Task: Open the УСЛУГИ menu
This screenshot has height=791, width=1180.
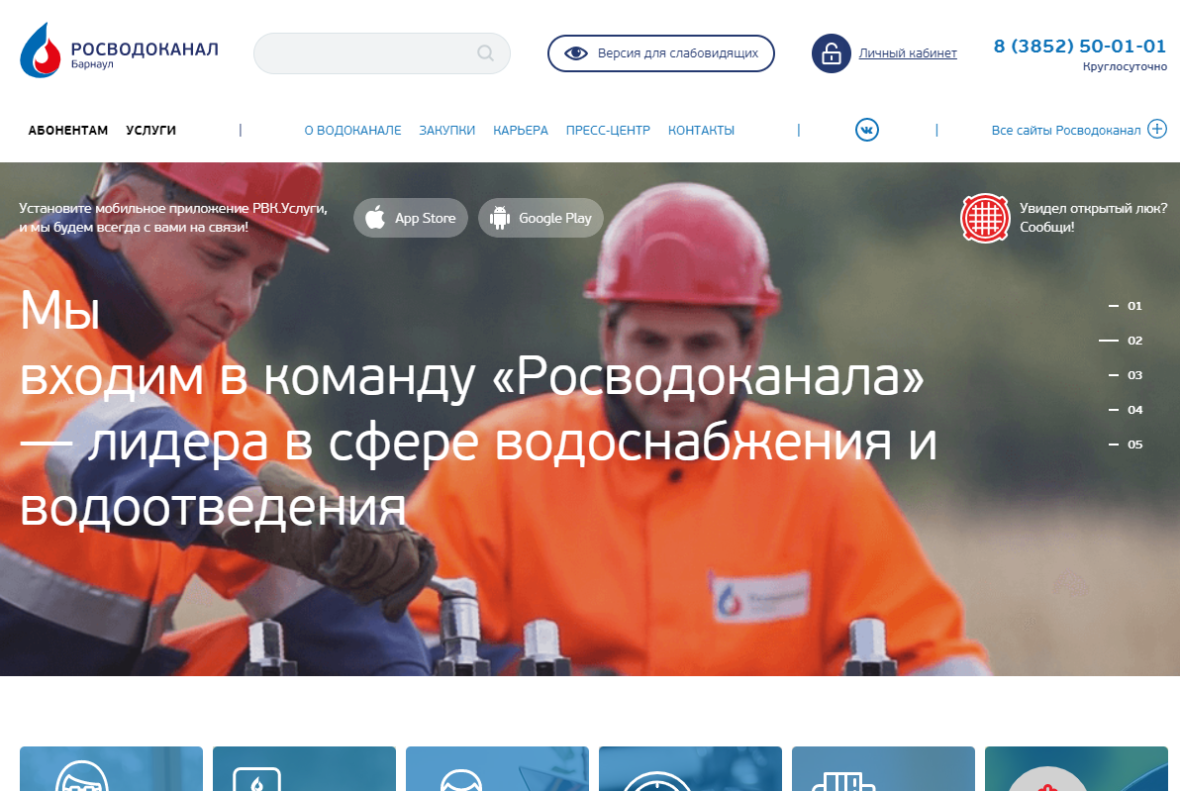Action: [x=151, y=129]
